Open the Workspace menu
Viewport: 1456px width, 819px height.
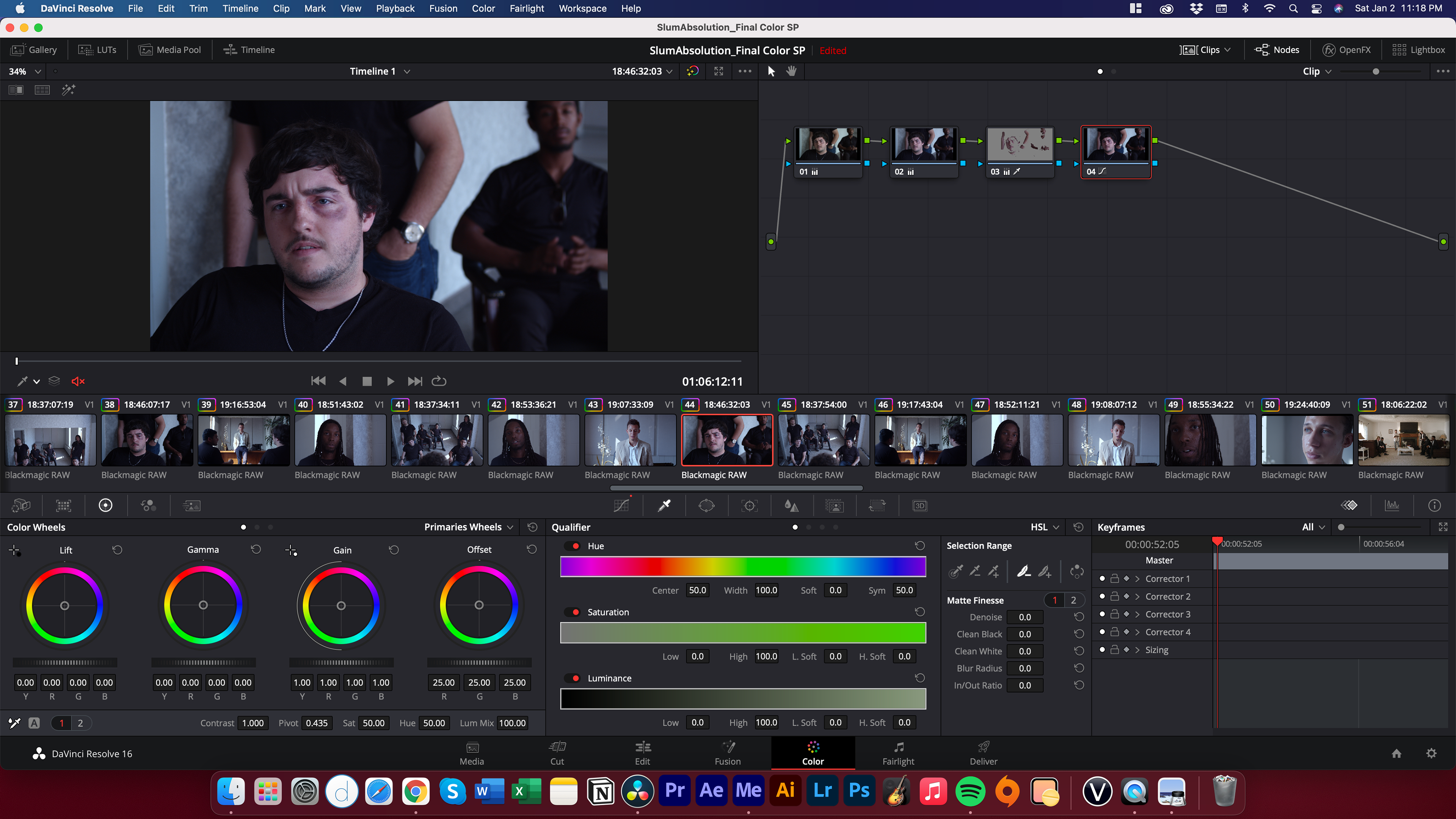(582, 8)
